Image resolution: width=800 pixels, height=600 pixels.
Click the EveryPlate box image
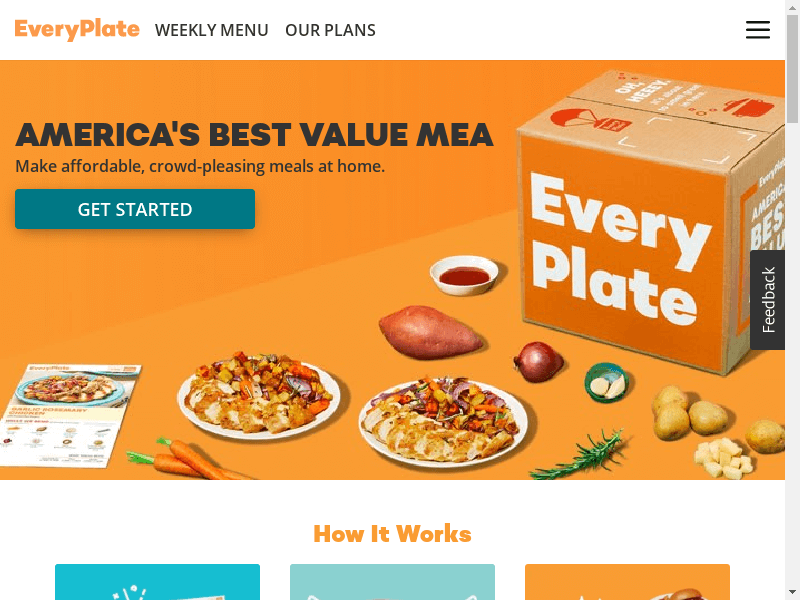648,219
